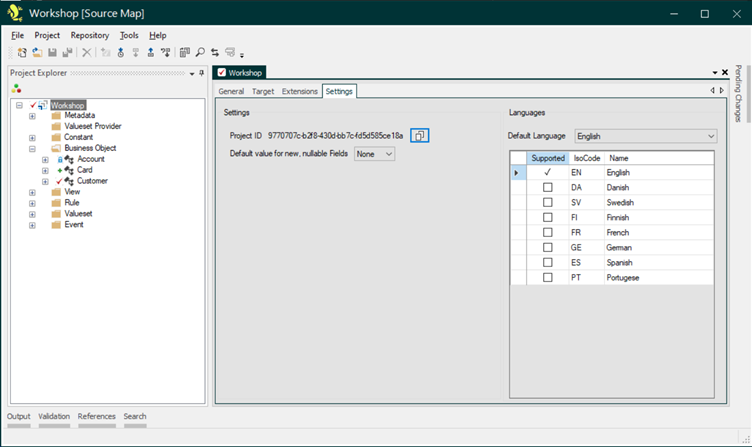Viewport: 752px width, 447px height.
Task: Open the Repository menu
Action: coord(89,35)
